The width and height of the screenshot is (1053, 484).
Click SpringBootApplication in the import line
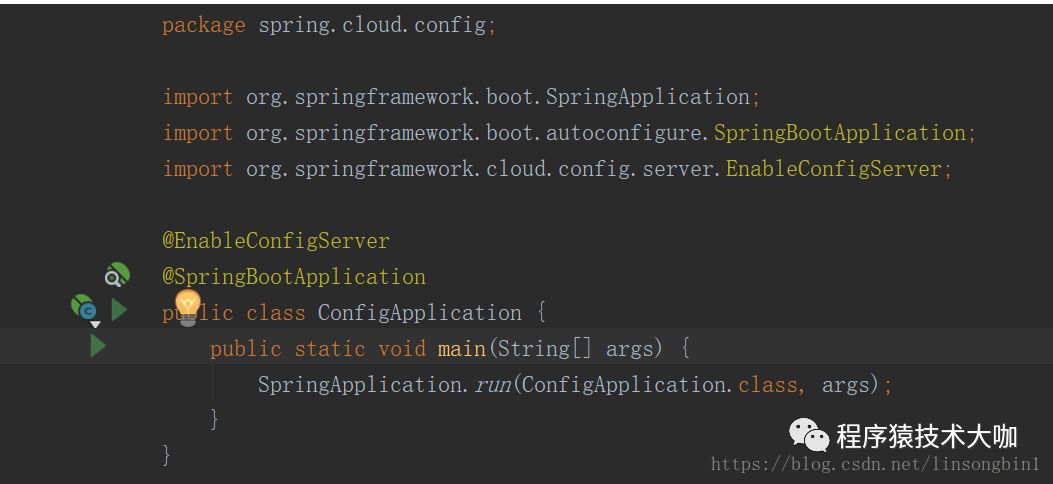click(839, 133)
